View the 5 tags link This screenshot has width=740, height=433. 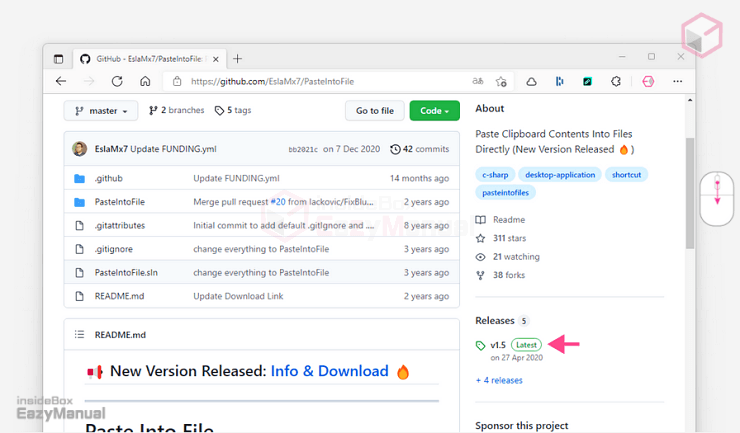click(233, 110)
